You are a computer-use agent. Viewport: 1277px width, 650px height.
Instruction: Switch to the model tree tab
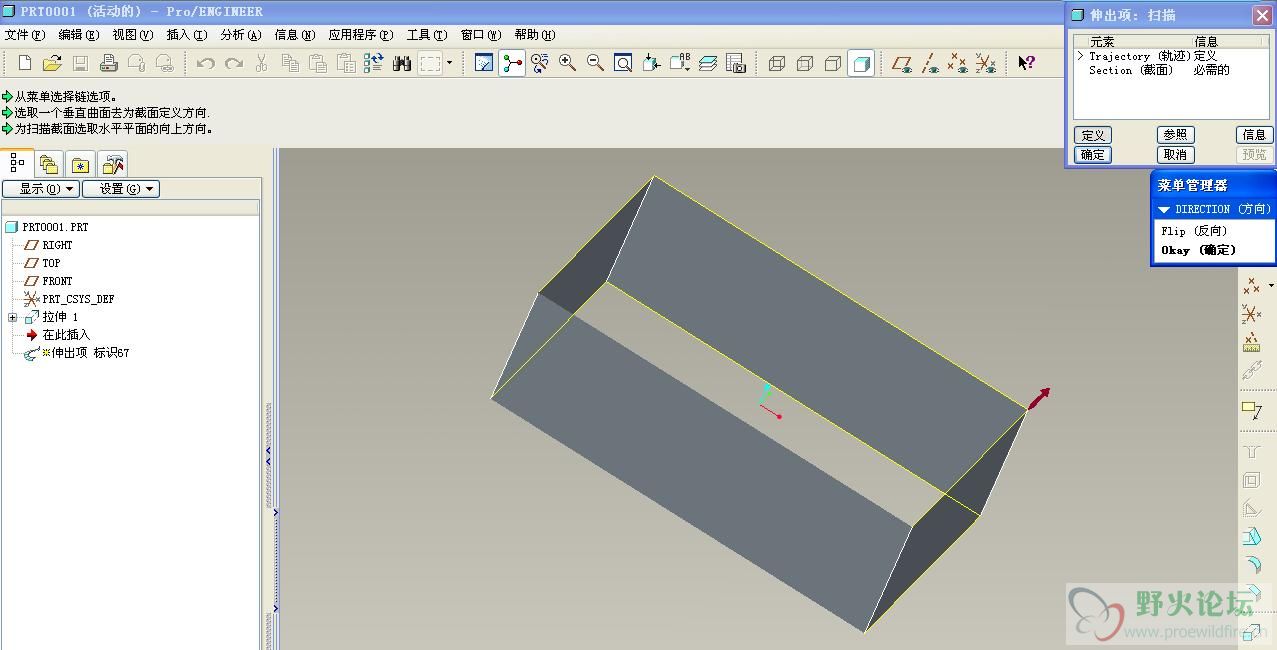[17, 163]
